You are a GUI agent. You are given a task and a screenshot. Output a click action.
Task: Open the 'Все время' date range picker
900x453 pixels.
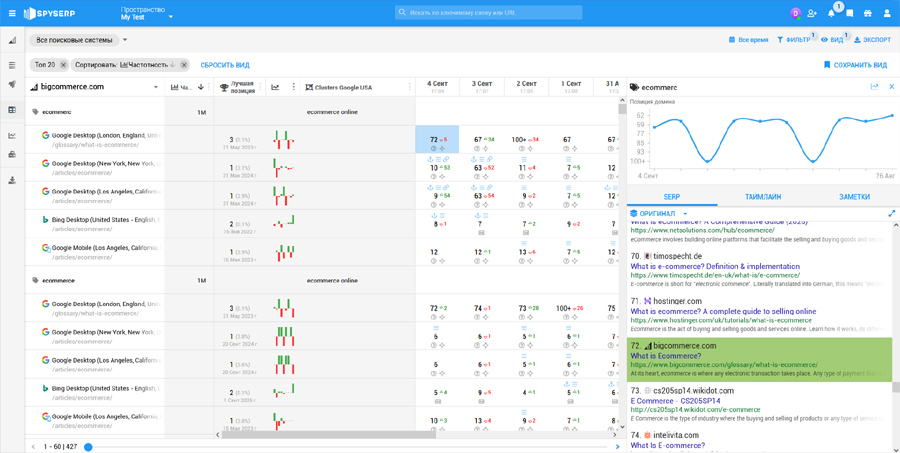pyautogui.click(x=748, y=40)
